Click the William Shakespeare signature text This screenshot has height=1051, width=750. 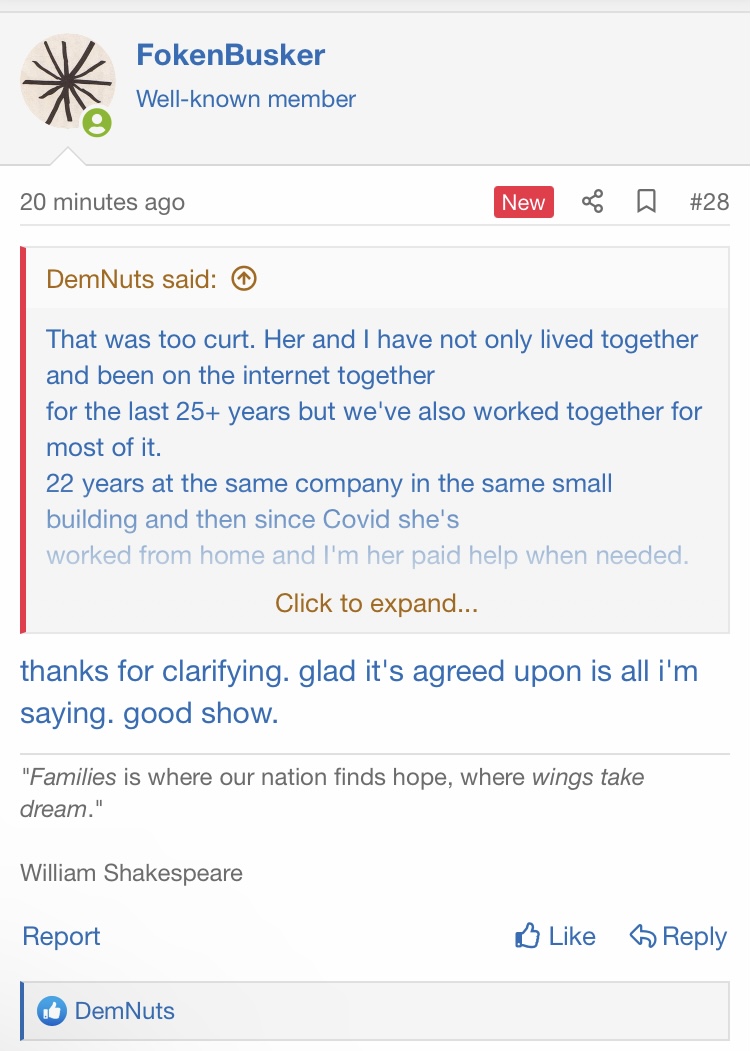pyautogui.click(x=131, y=873)
